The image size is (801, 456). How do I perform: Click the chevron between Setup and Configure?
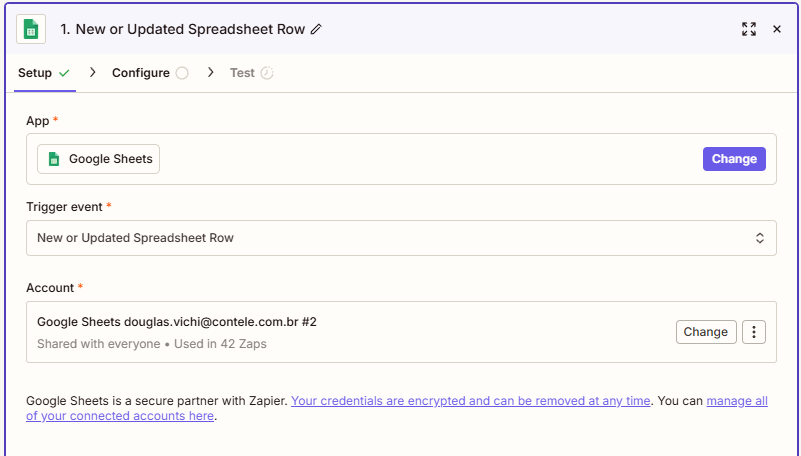tap(93, 73)
